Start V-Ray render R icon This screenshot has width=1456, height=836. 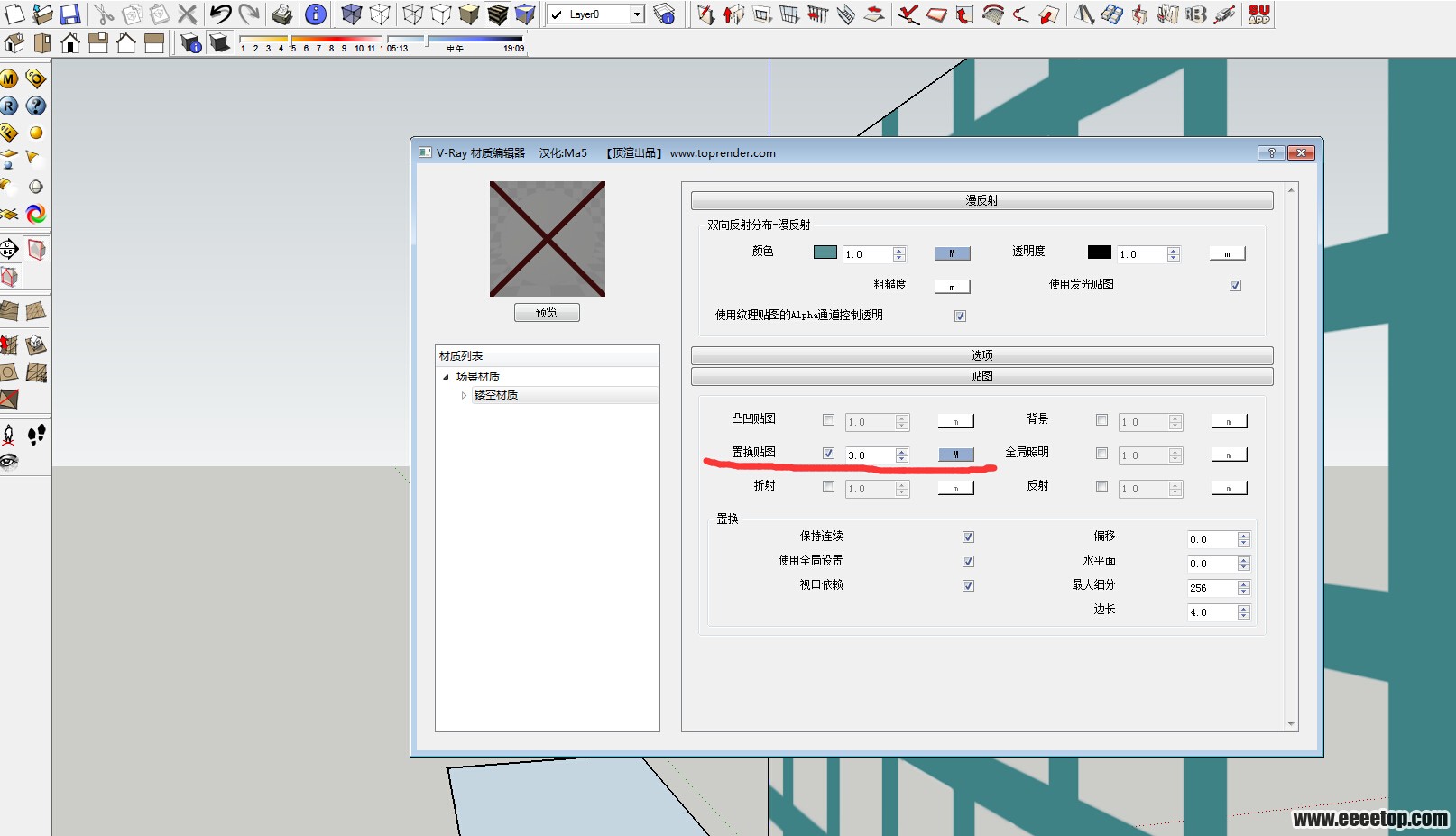click(x=9, y=106)
